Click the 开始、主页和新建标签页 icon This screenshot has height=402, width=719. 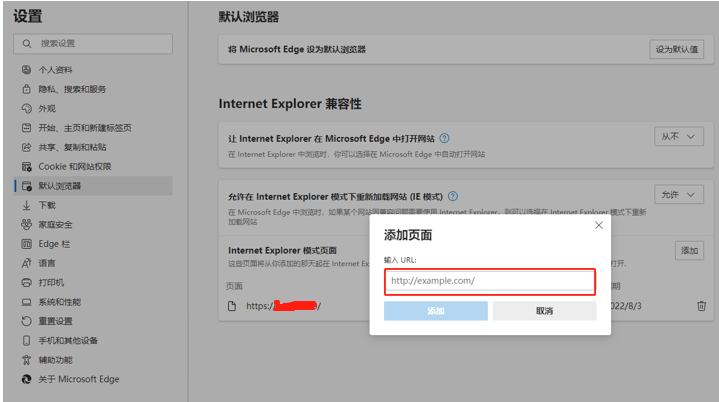(x=26, y=128)
